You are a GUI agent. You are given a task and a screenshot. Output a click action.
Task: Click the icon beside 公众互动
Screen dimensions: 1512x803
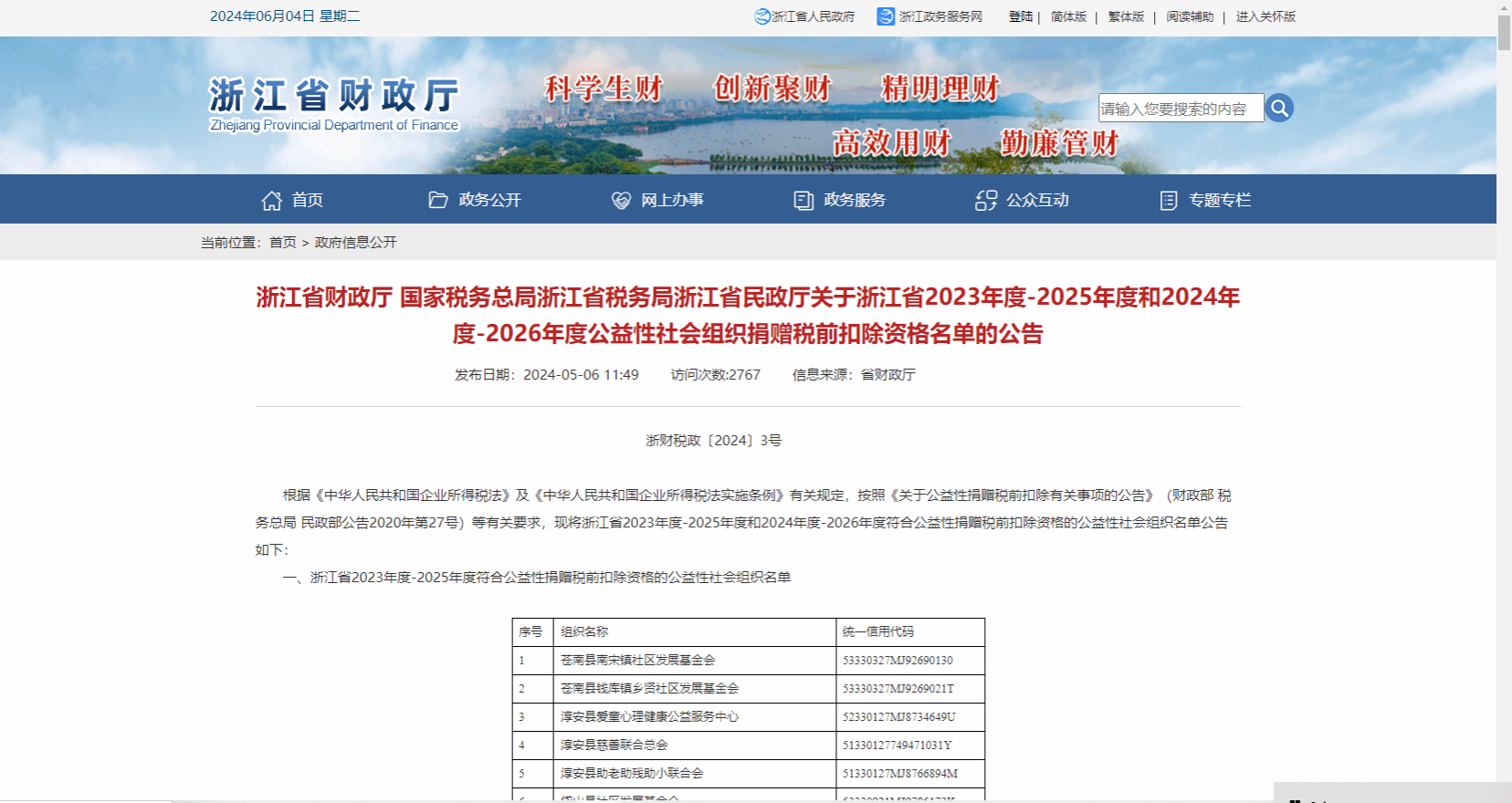986,201
